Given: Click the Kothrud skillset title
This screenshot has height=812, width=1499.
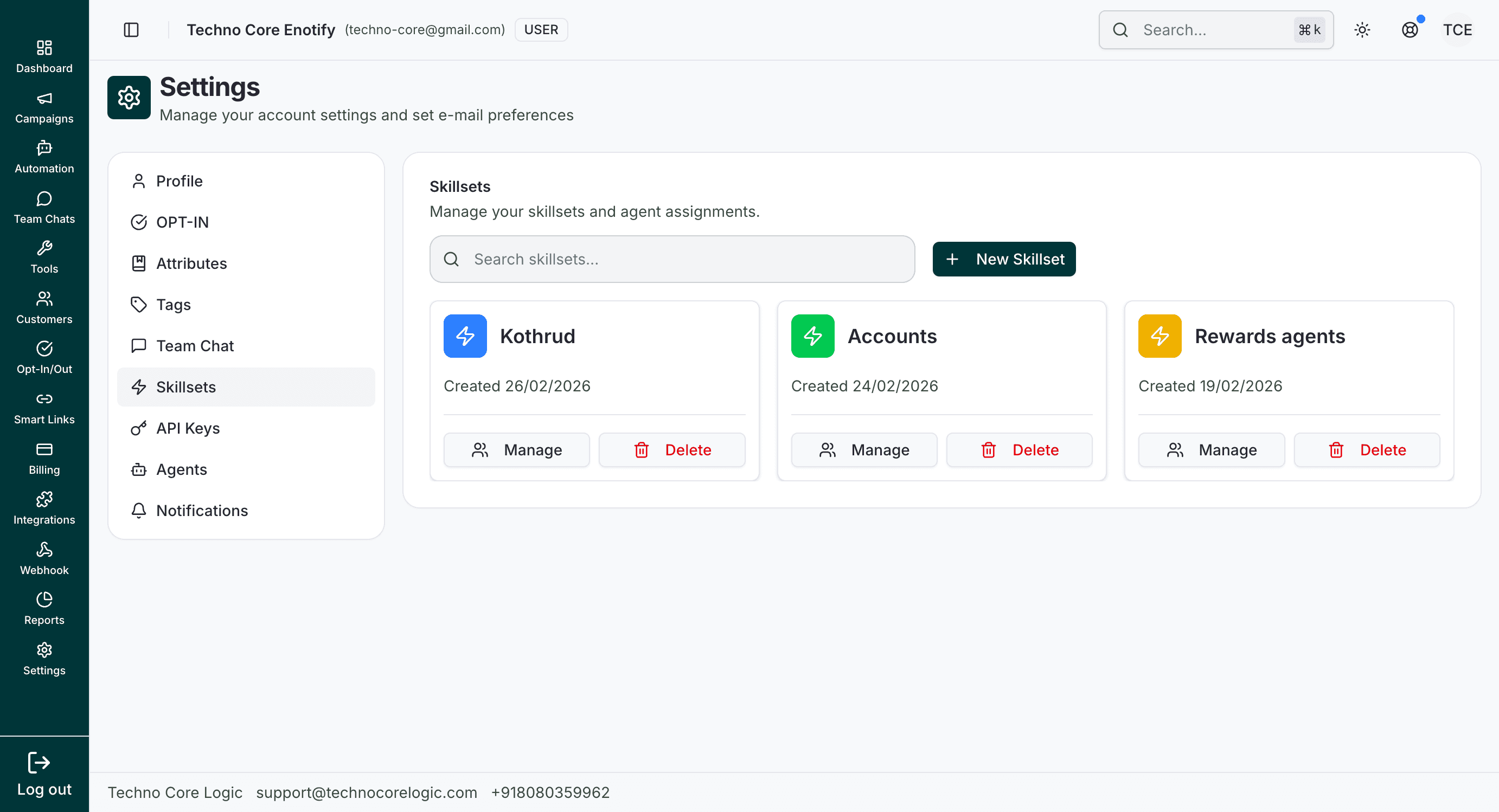Looking at the screenshot, I should pyautogui.click(x=537, y=336).
